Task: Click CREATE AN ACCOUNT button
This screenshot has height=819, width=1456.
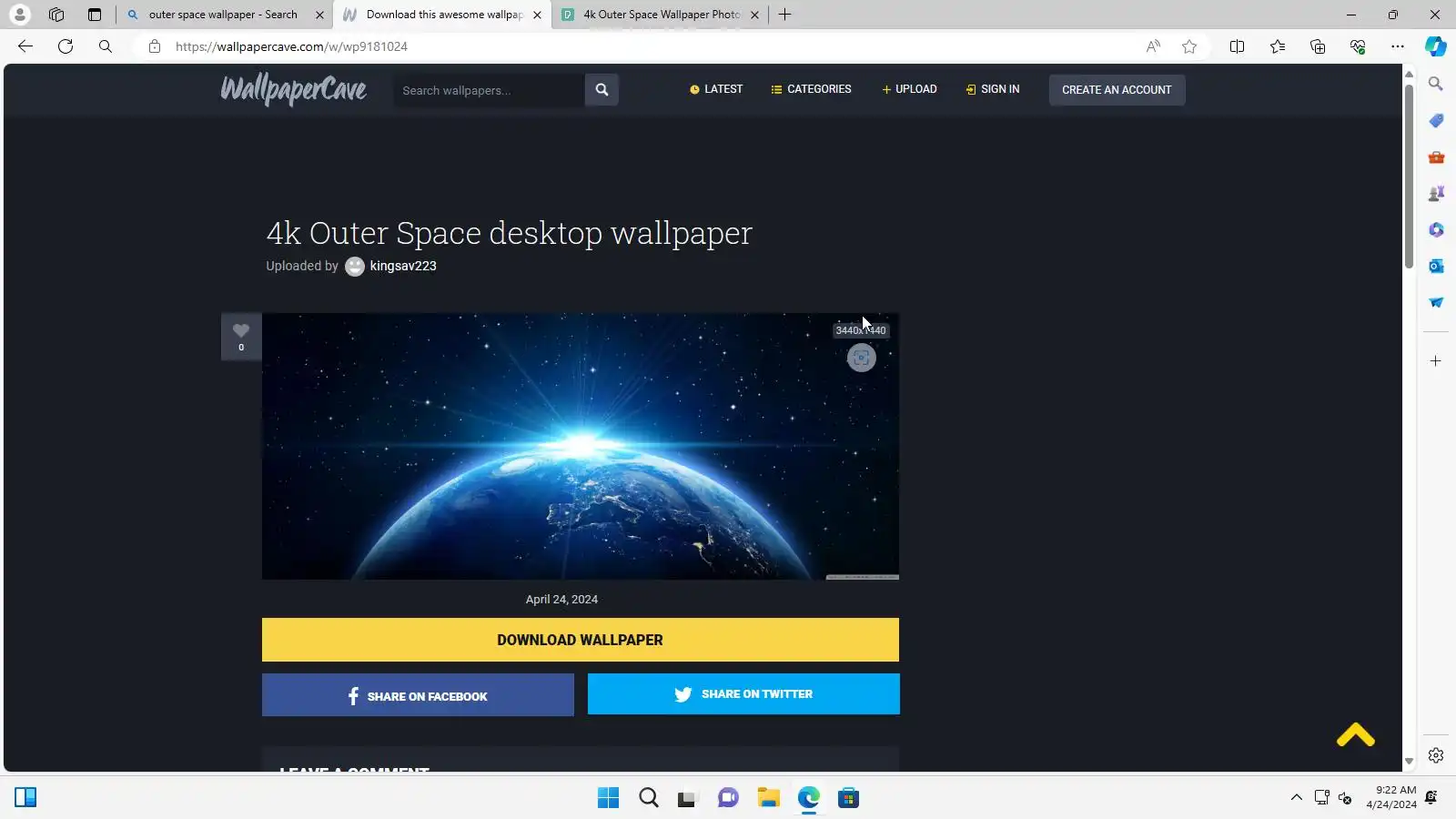Action: (x=1117, y=90)
